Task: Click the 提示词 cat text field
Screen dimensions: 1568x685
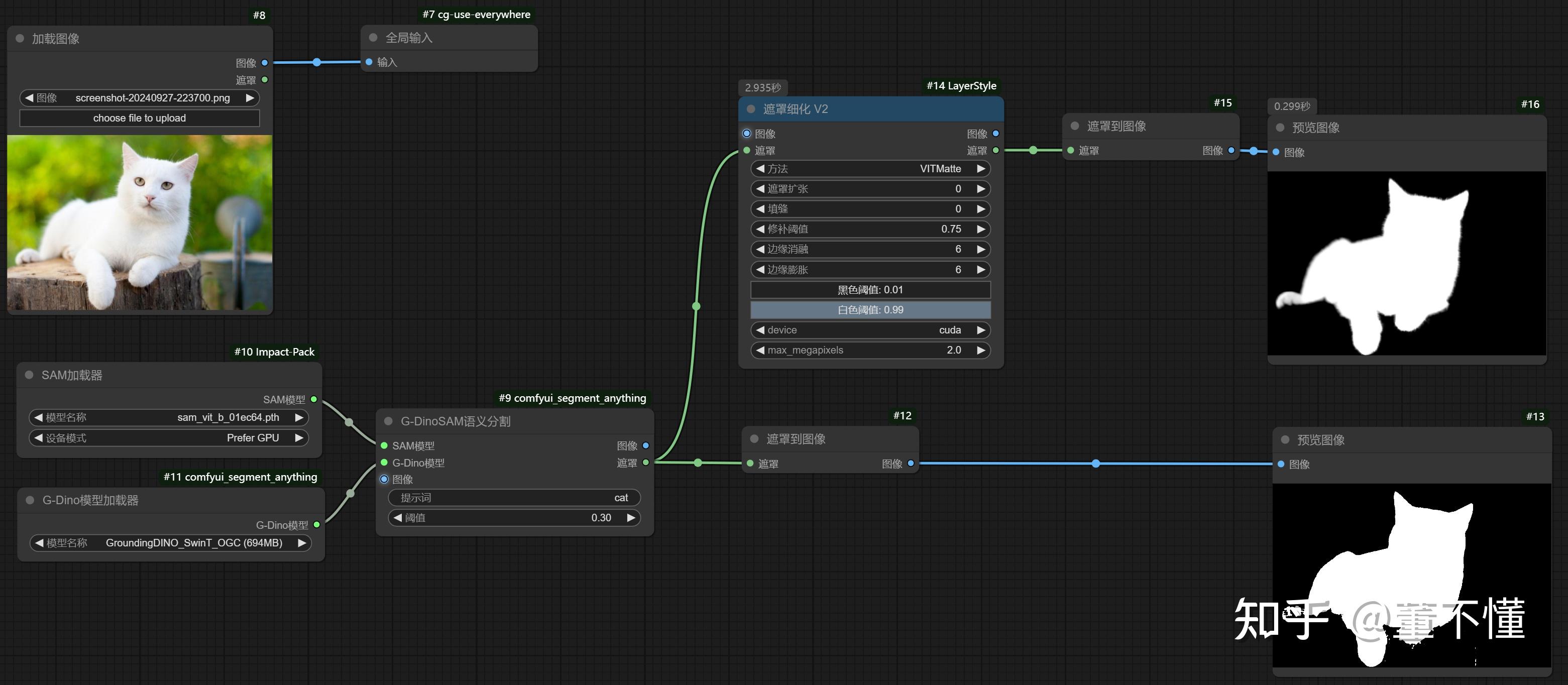Action: click(514, 498)
